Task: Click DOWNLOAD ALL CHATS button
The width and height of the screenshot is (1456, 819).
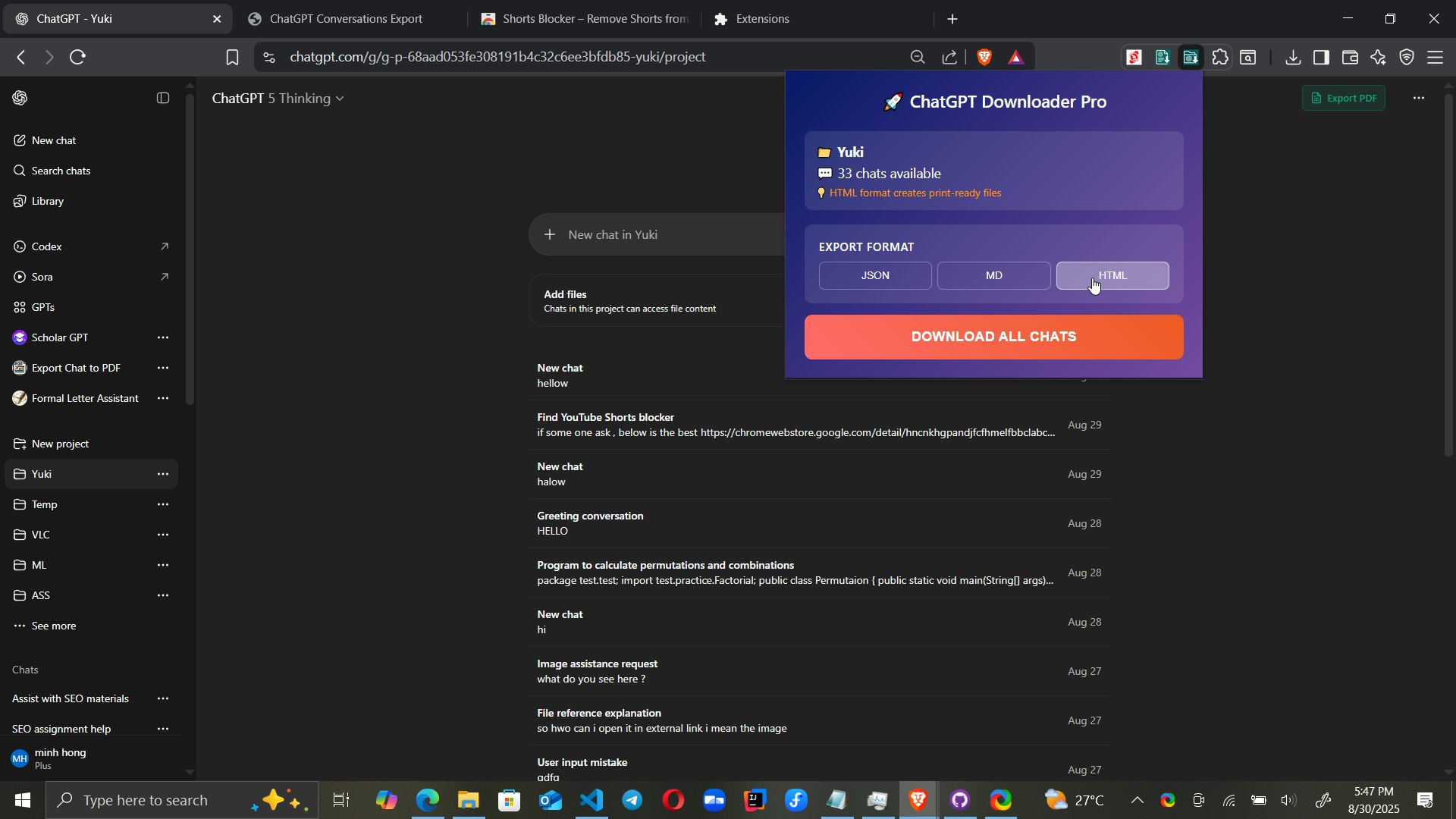Action: (993, 337)
